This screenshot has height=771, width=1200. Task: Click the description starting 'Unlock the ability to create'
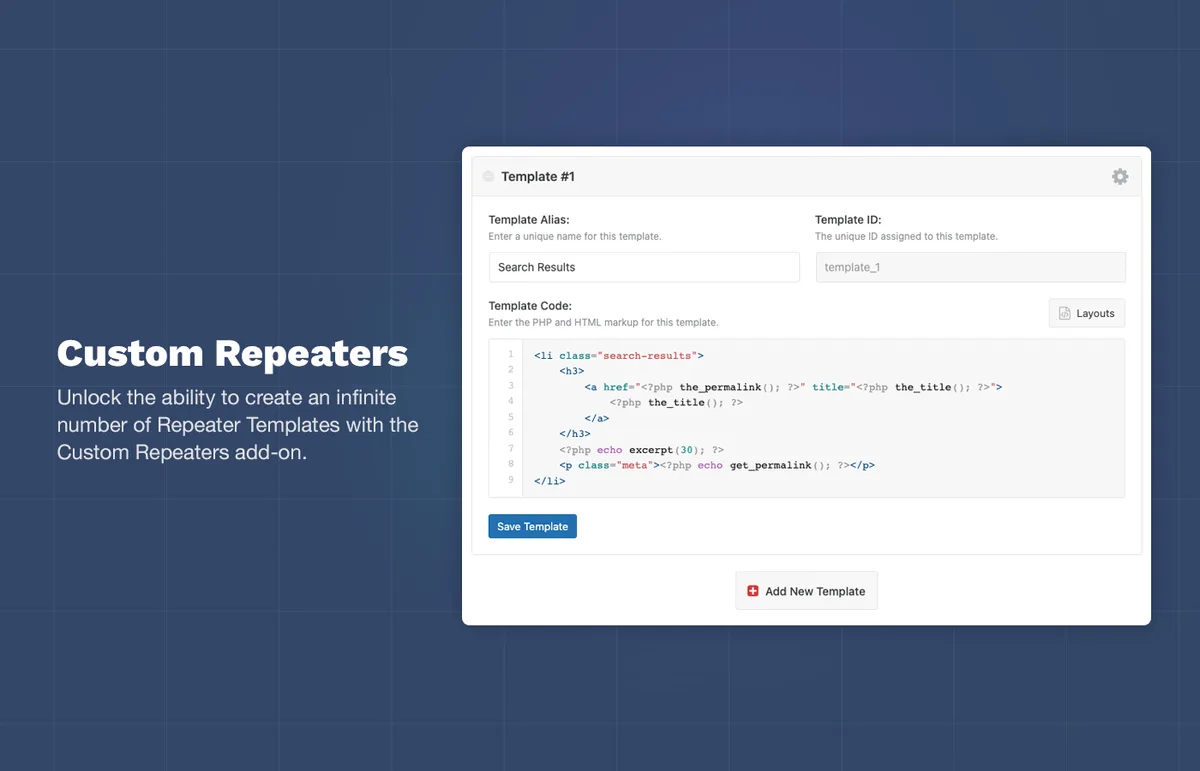(x=238, y=425)
